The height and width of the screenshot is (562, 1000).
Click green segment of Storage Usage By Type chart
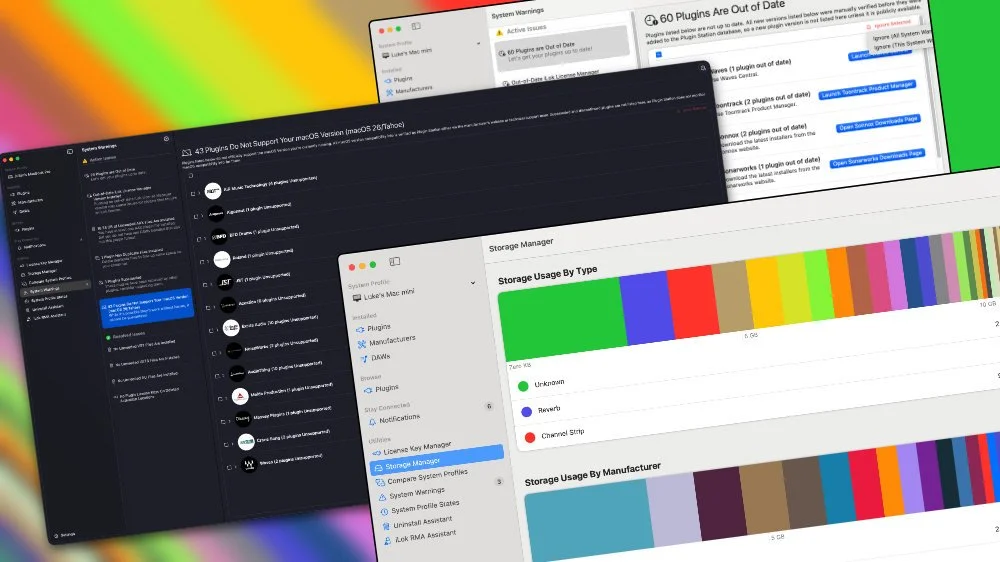pos(563,317)
